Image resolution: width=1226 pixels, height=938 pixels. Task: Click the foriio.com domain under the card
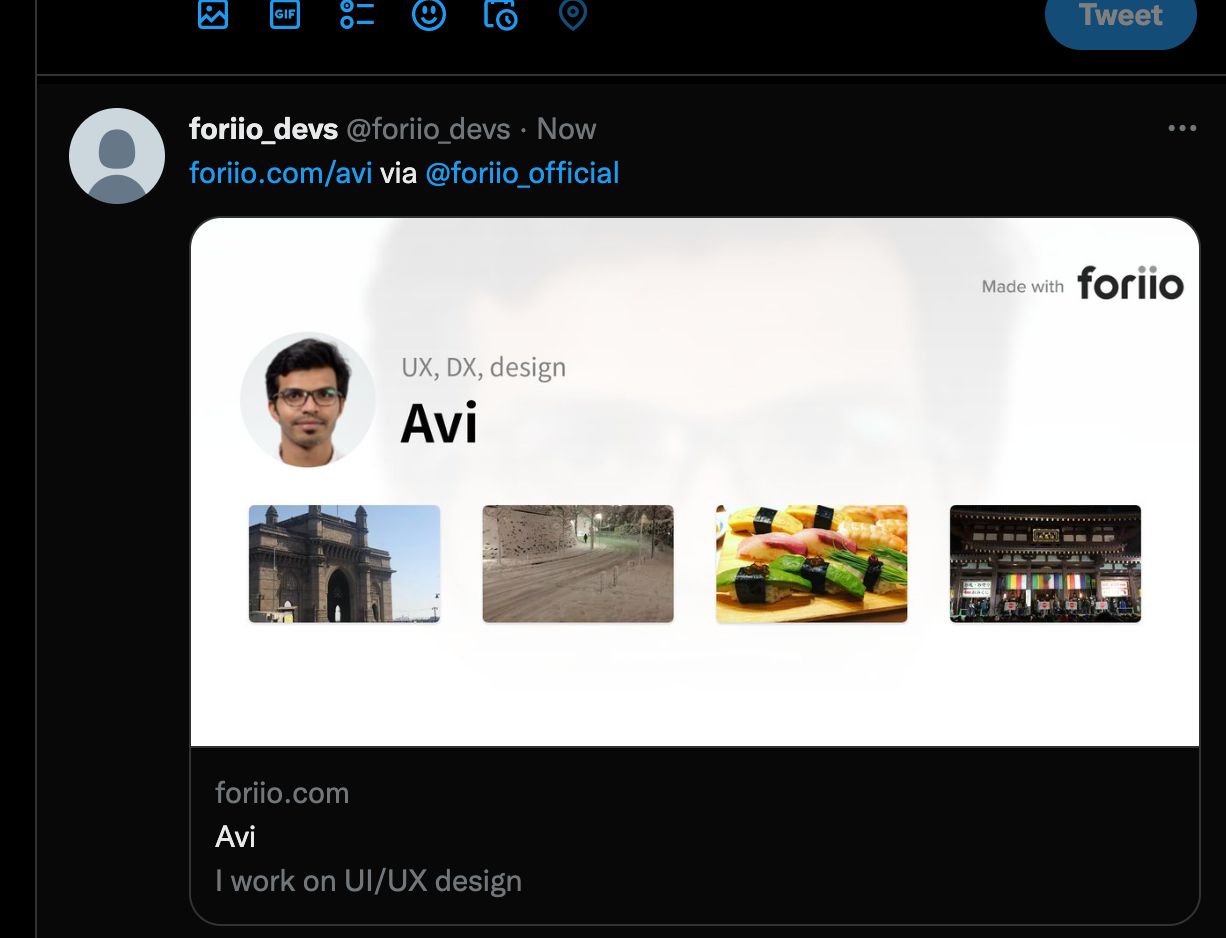coord(282,792)
